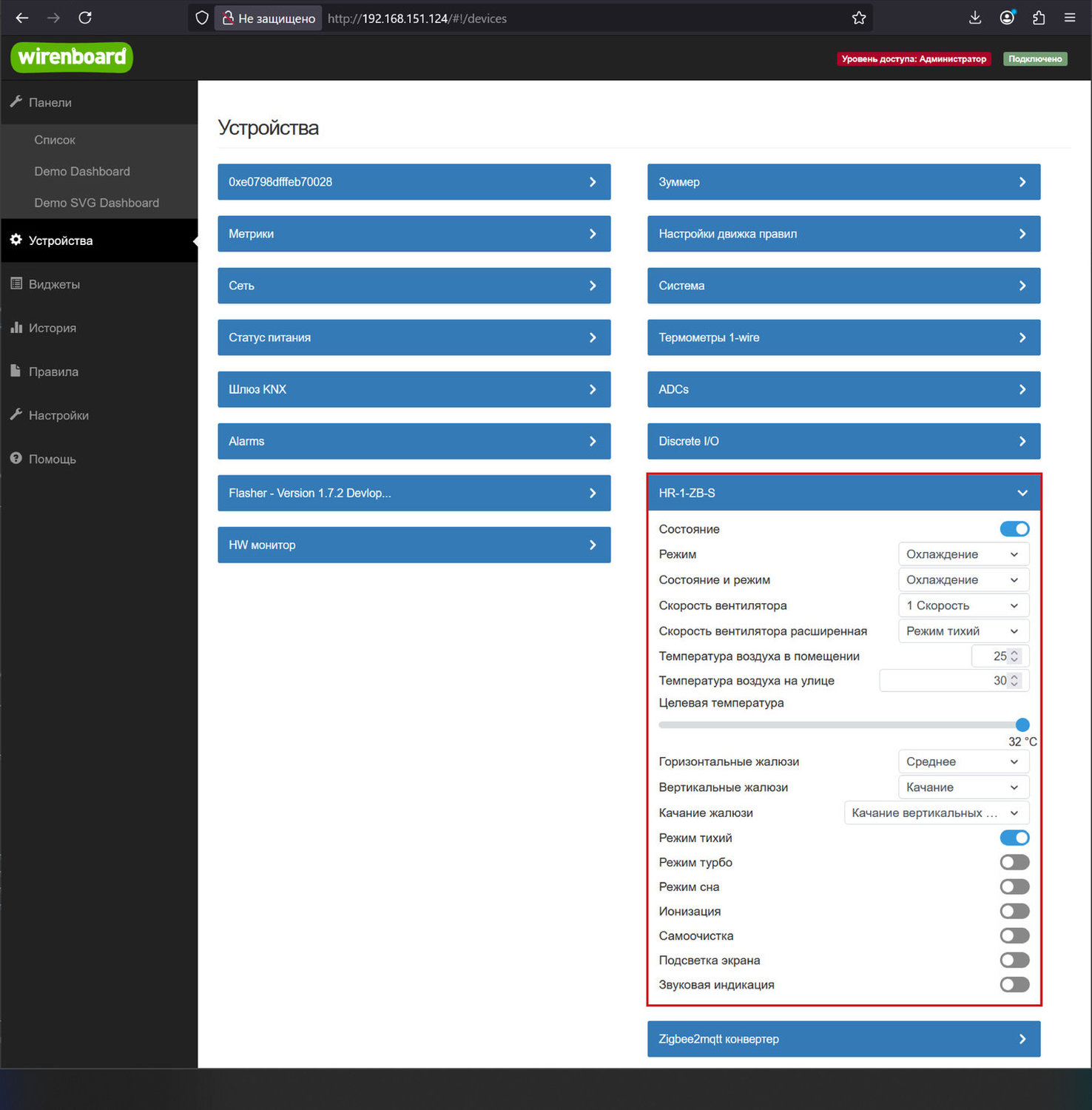Expand the 0xe0798dfffeb70028 device chevron
The image size is (1092, 1110).
pyautogui.click(x=593, y=182)
